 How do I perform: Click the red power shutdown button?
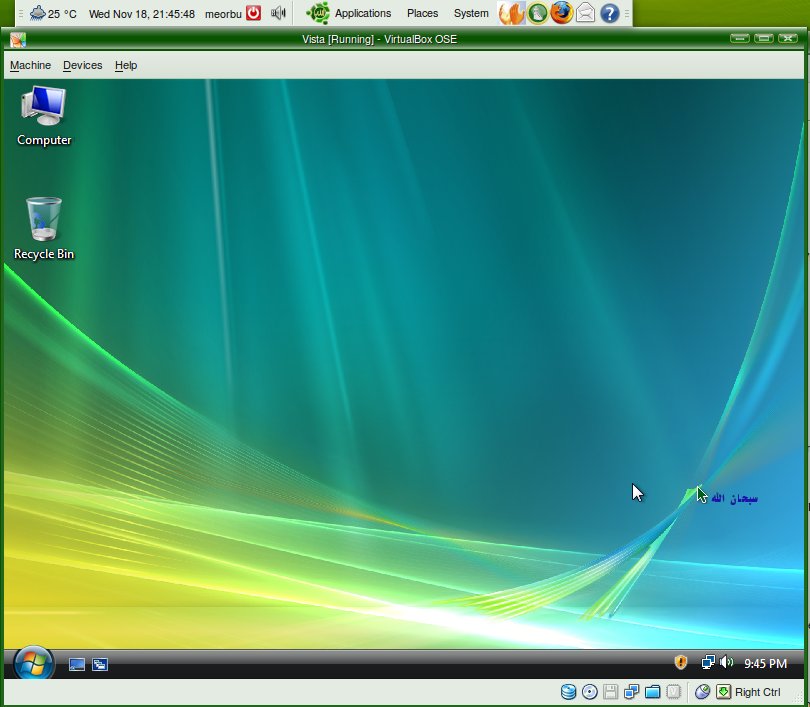[254, 12]
